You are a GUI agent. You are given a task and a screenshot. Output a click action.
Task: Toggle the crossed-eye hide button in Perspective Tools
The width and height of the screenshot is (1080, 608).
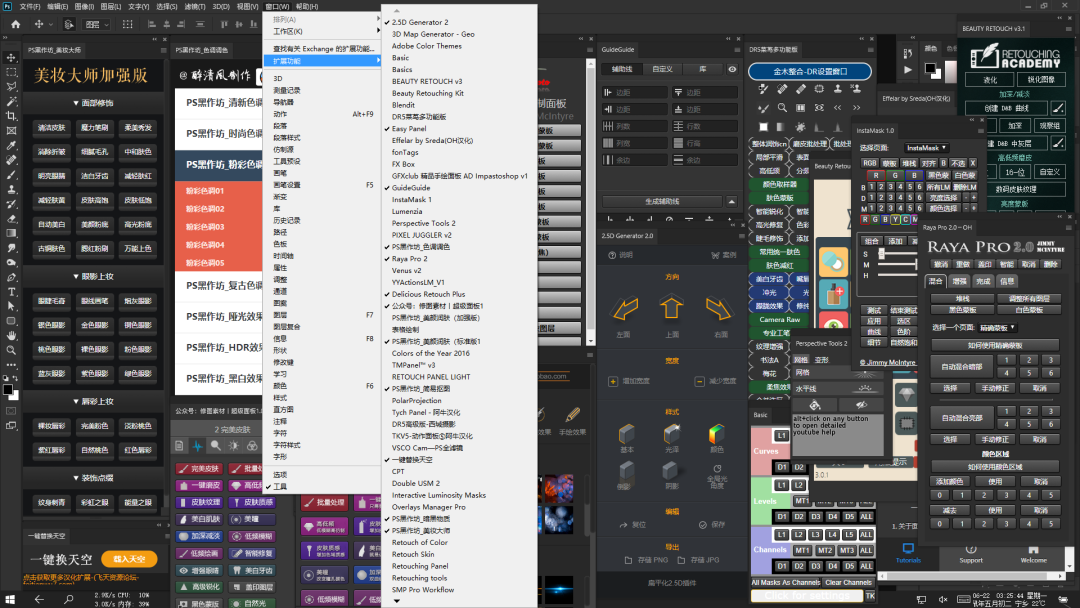click(861, 406)
